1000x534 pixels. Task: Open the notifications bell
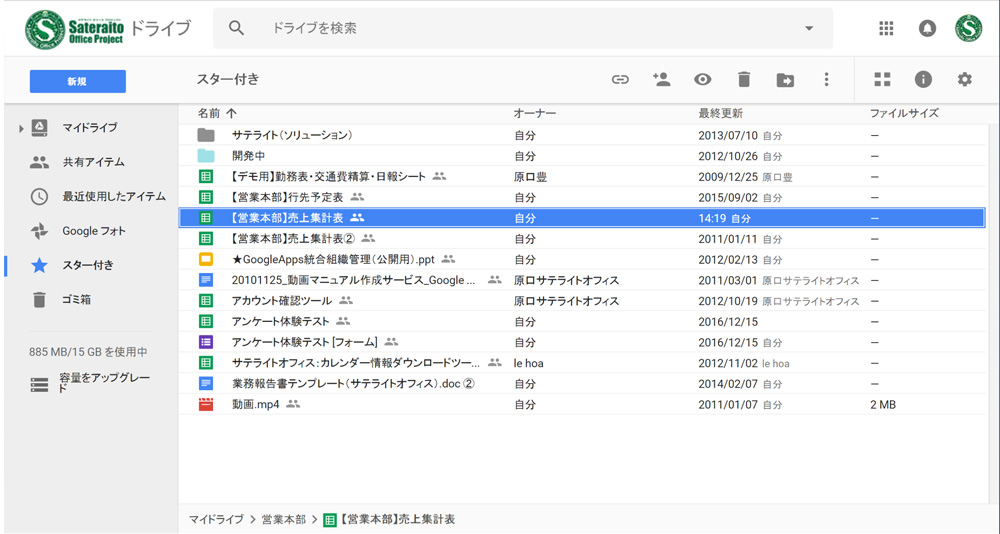[x=927, y=29]
